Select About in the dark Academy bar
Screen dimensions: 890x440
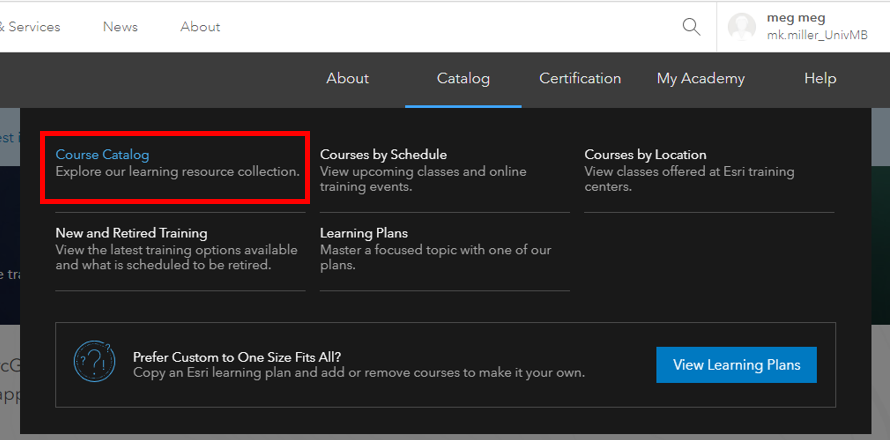point(347,79)
